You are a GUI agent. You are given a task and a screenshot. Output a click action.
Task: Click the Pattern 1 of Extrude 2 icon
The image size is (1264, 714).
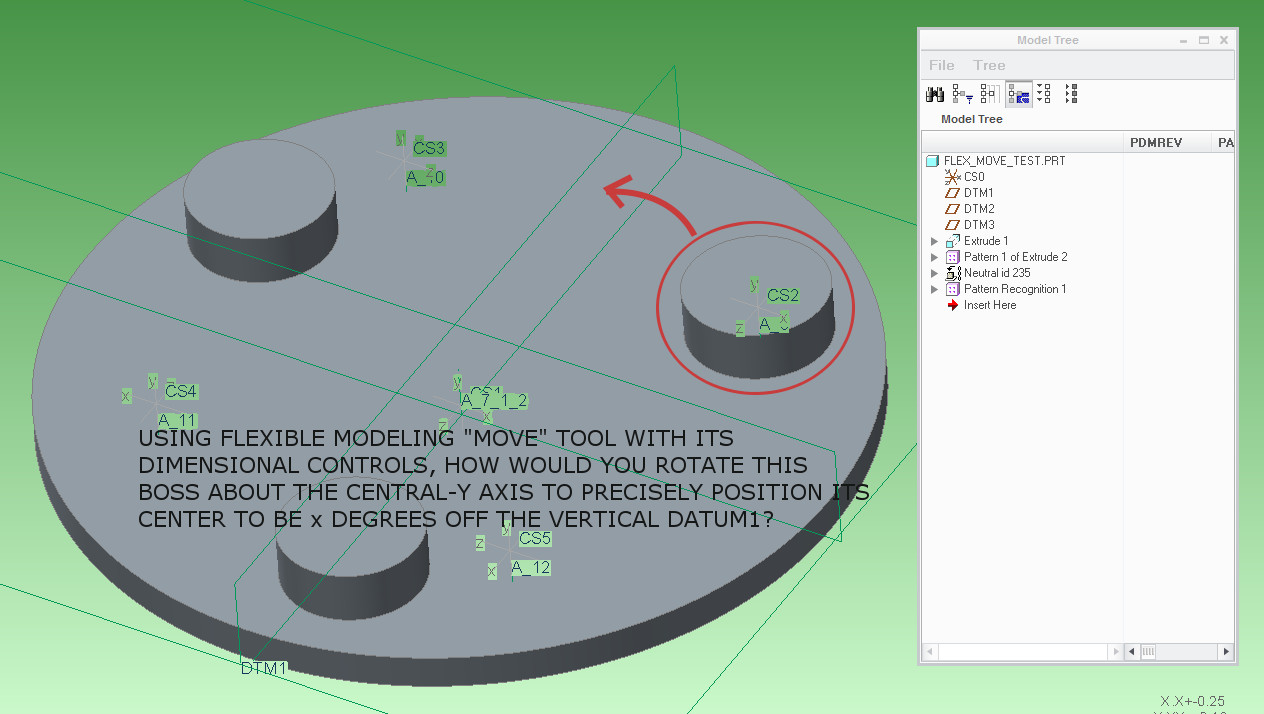tap(952, 257)
